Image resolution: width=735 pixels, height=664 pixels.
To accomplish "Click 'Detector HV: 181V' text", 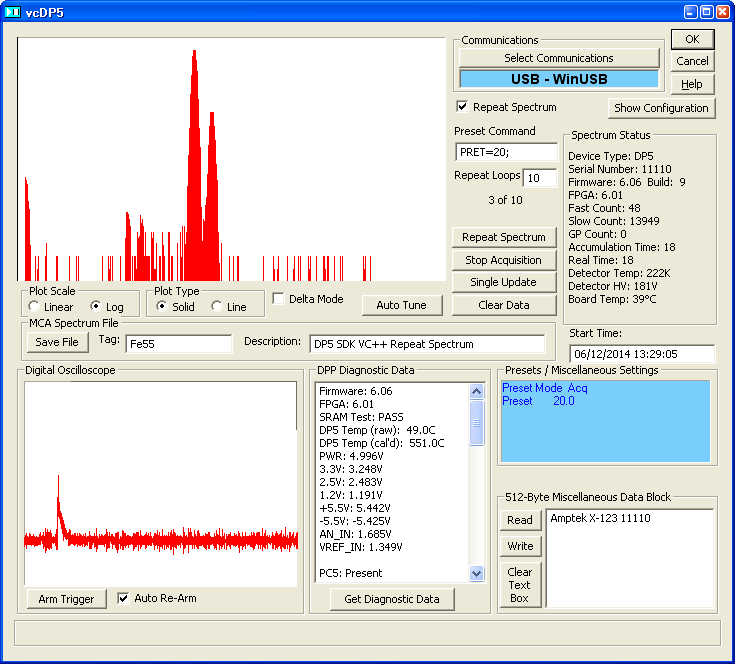I will pyautogui.click(x=613, y=286).
